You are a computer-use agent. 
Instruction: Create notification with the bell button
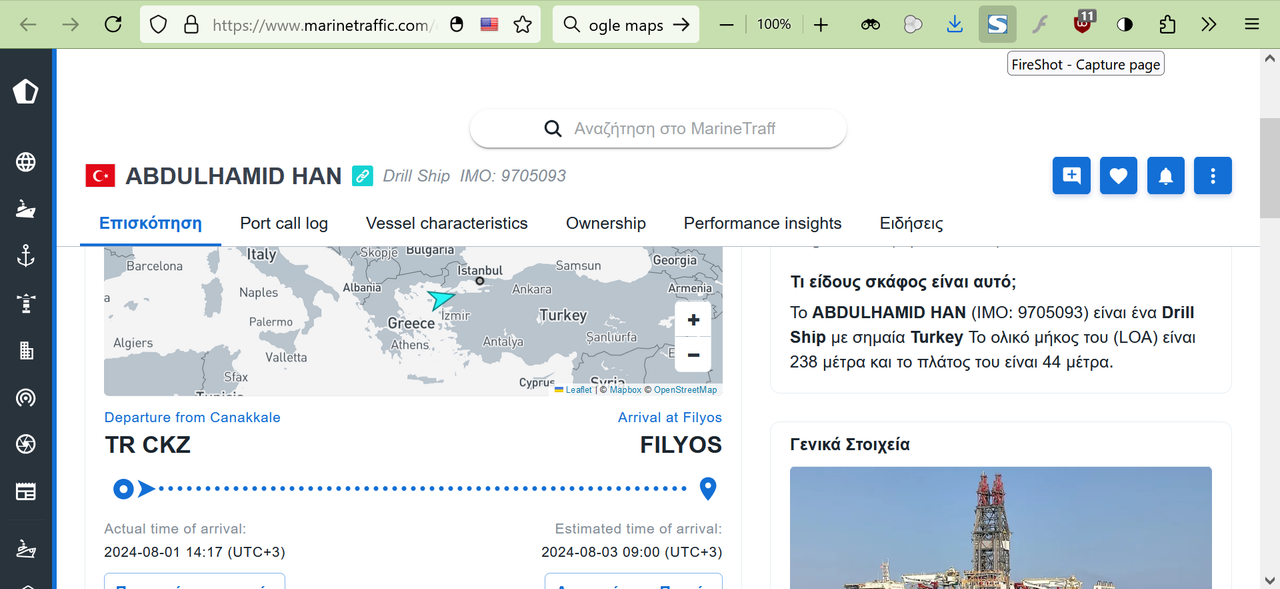(1165, 176)
